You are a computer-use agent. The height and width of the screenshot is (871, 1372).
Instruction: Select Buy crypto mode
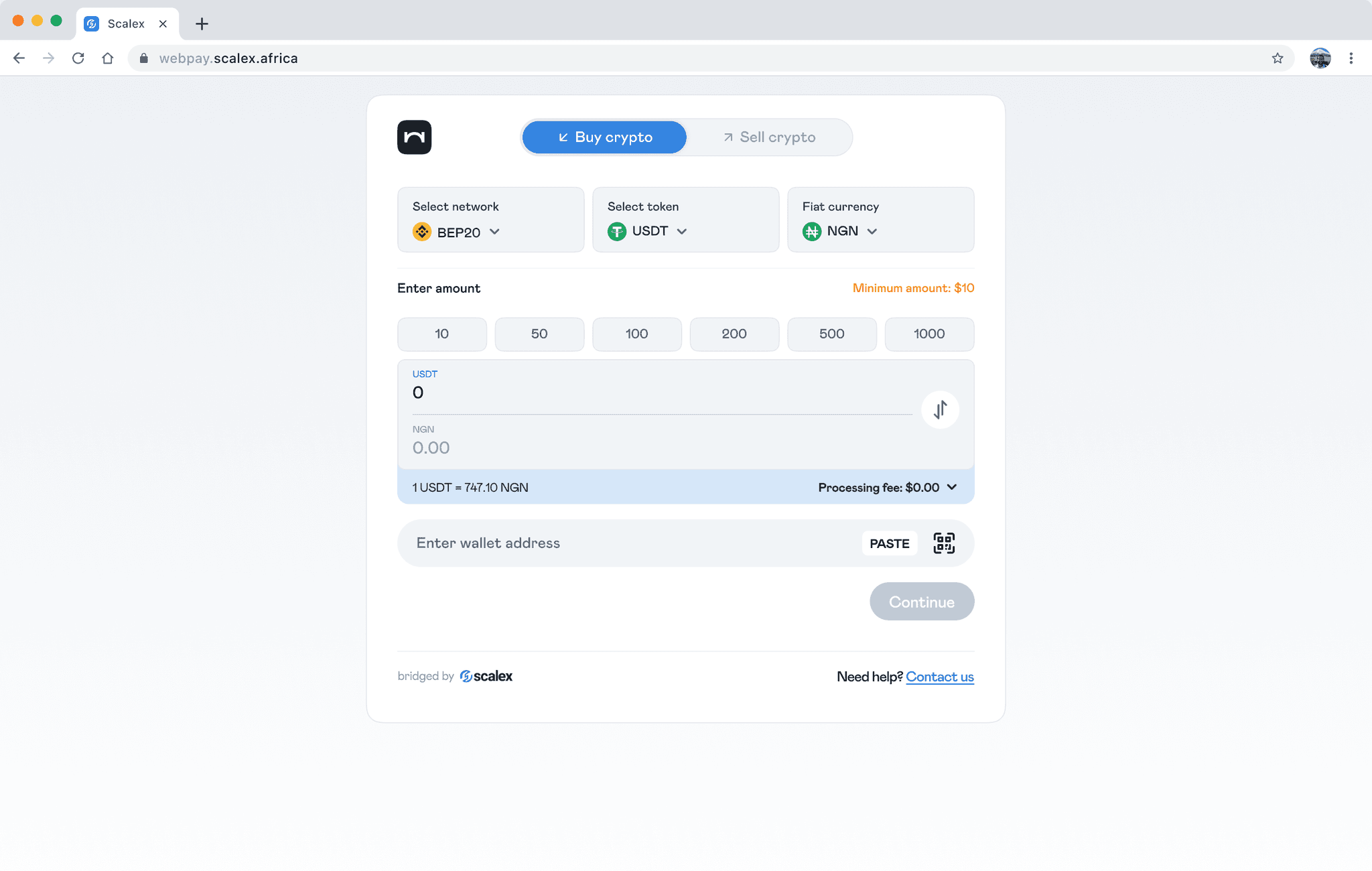pos(604,137)
